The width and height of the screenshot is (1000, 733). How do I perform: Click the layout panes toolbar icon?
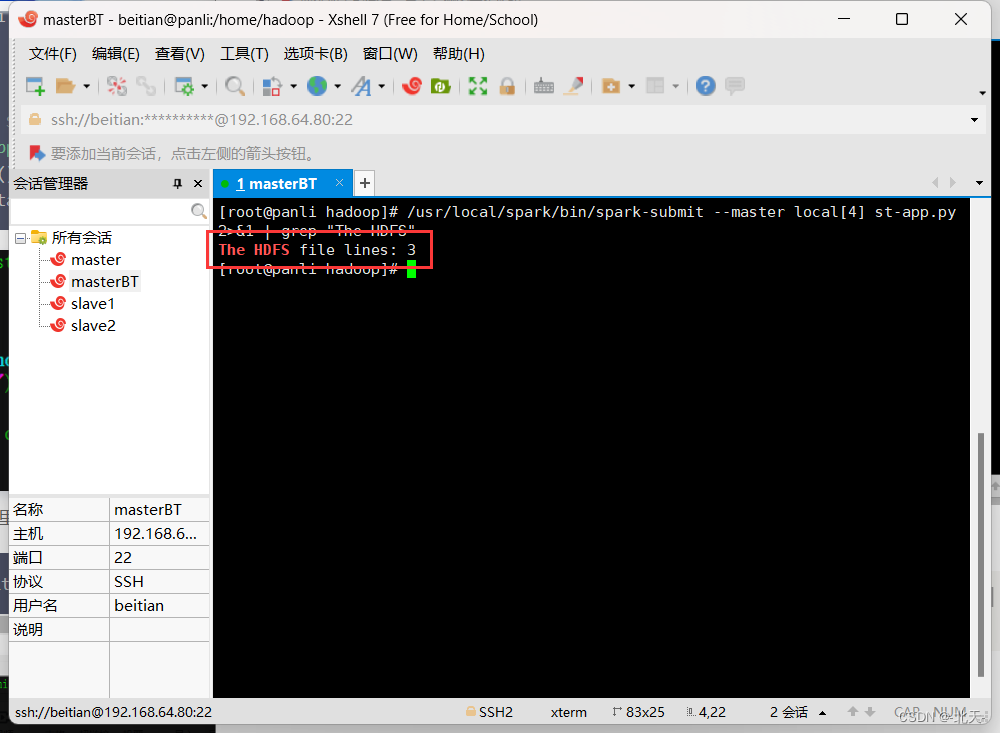pos(655,85)
